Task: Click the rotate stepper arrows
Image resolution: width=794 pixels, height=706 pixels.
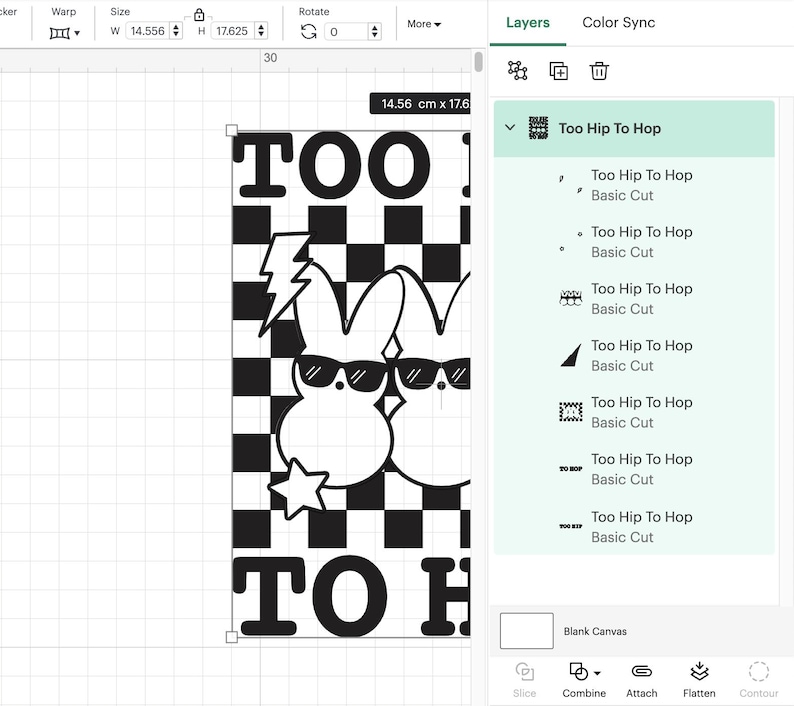Action: [374, 32]
